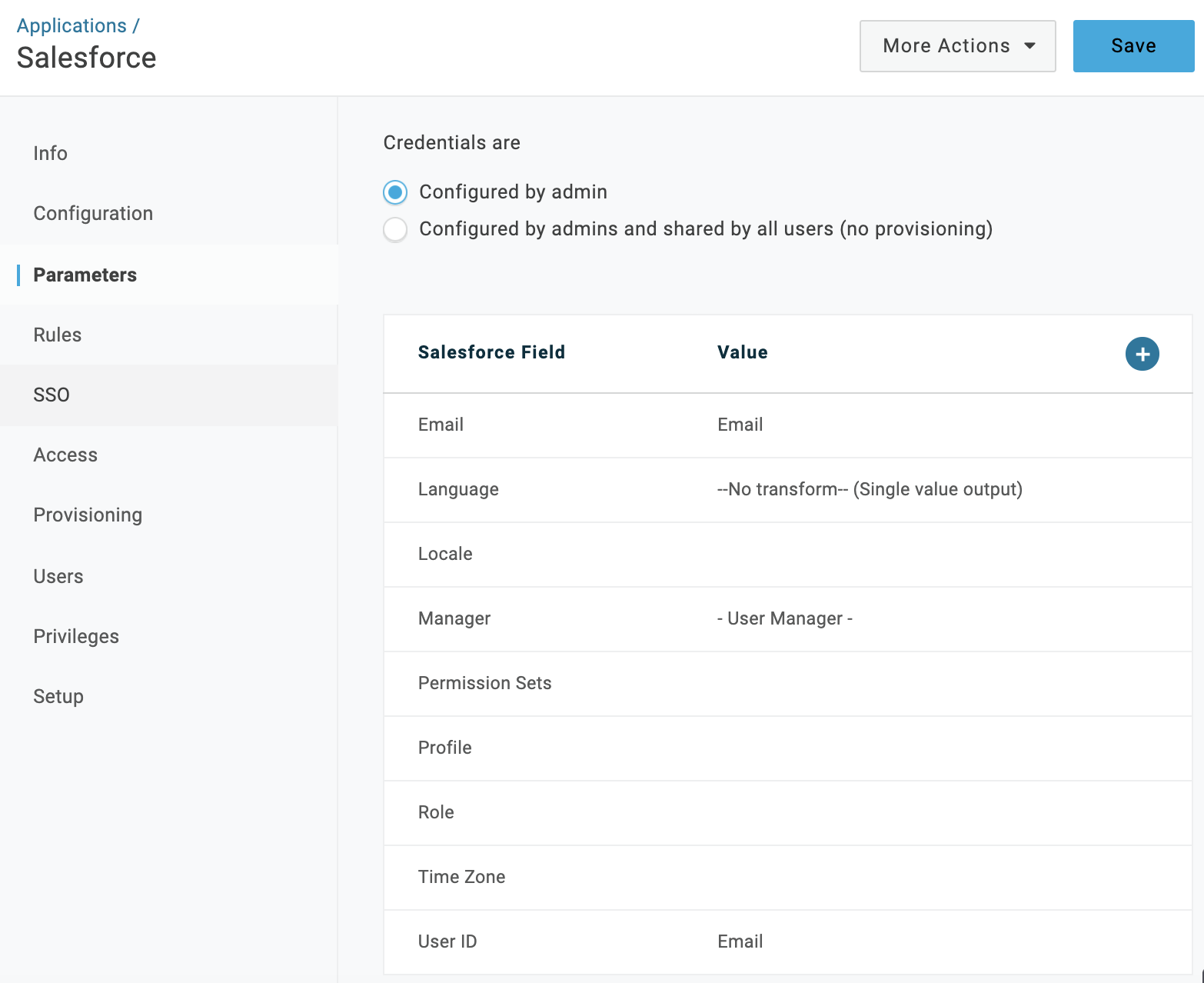Open the Rules tab
The height and width of the screenshot is (983, 1204).
[x=168, y=335]
